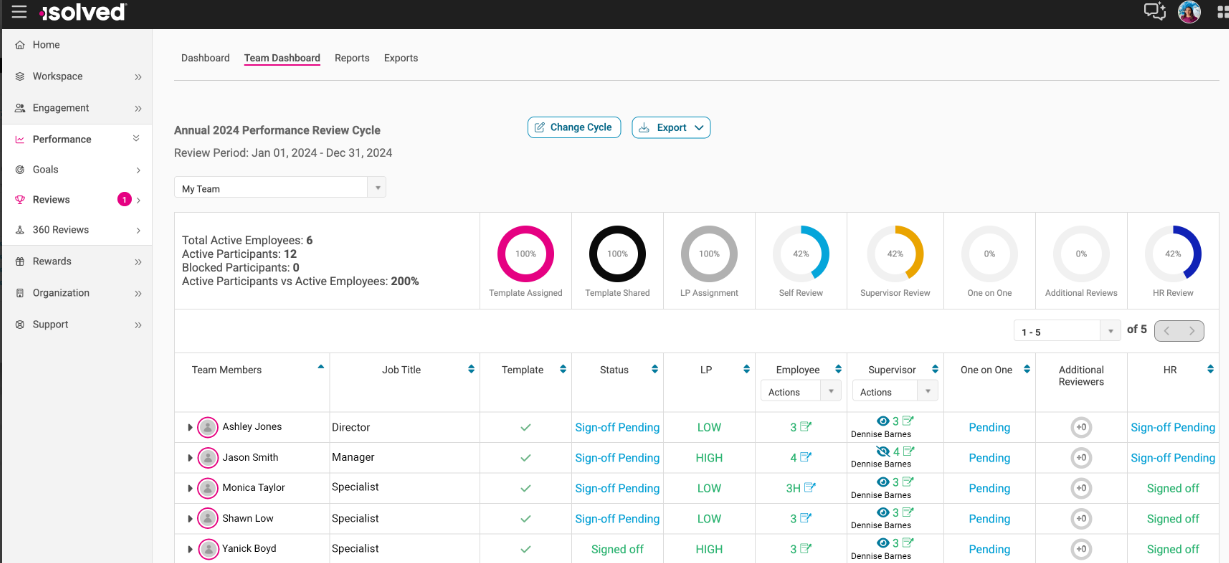Open the hamburger navigation menu
The image size is (1229, 563).
19,12
